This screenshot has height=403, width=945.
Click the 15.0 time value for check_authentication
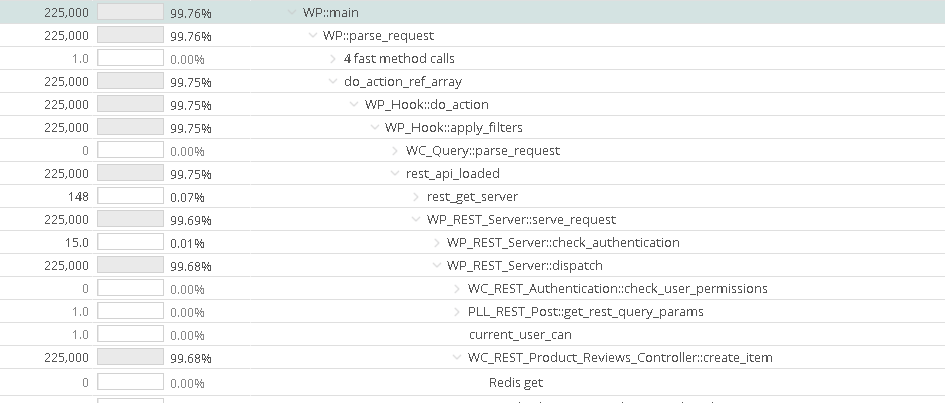point(77,243)
